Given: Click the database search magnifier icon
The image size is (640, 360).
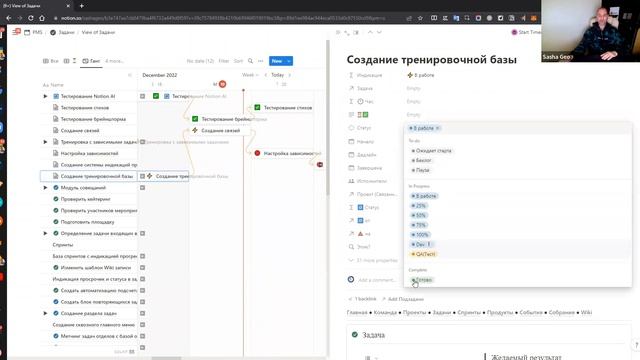Looking at the screenshot, I should tap(250, 61).
